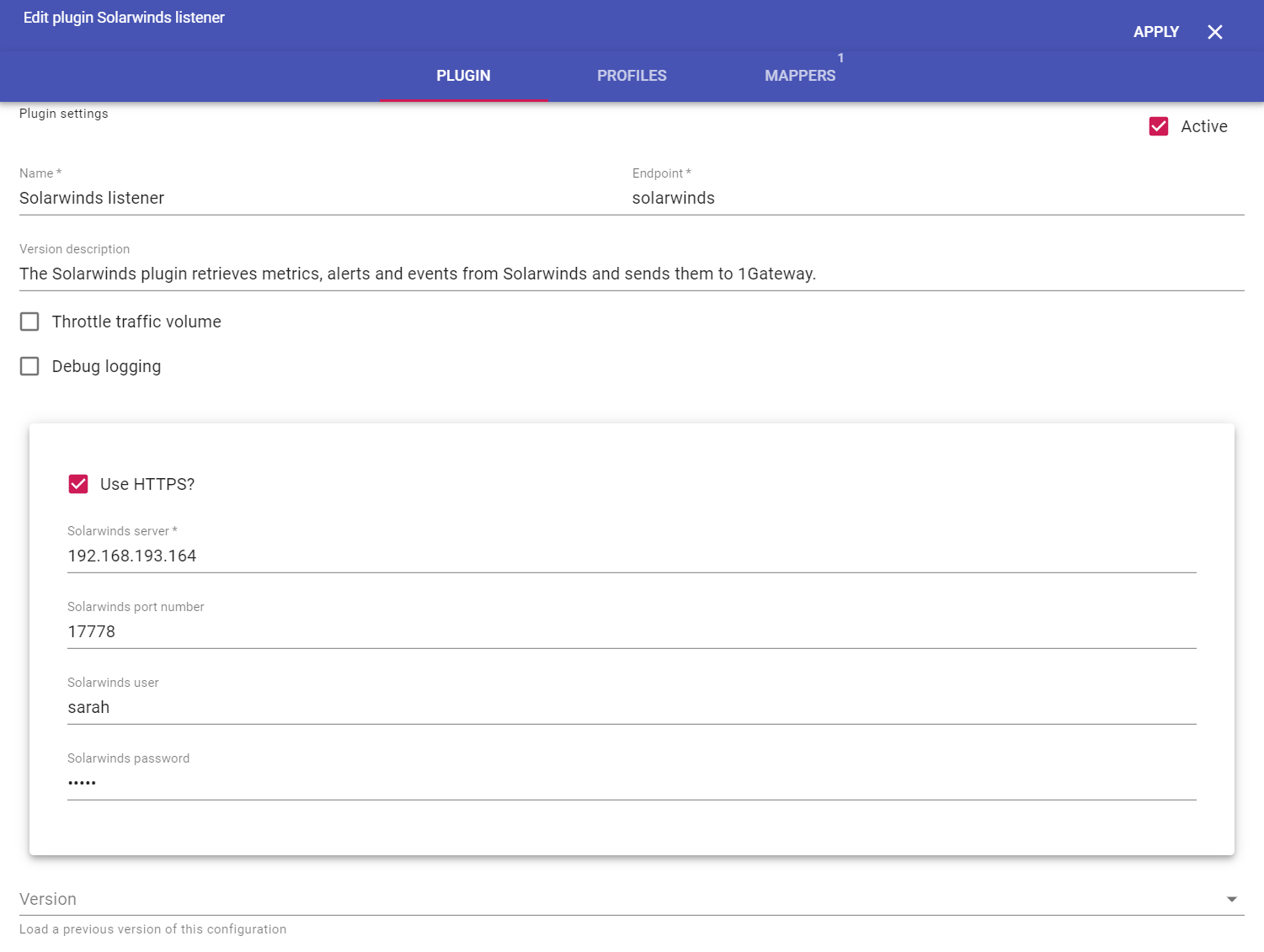Uncheck the Active checkbox

[1159, 126]
